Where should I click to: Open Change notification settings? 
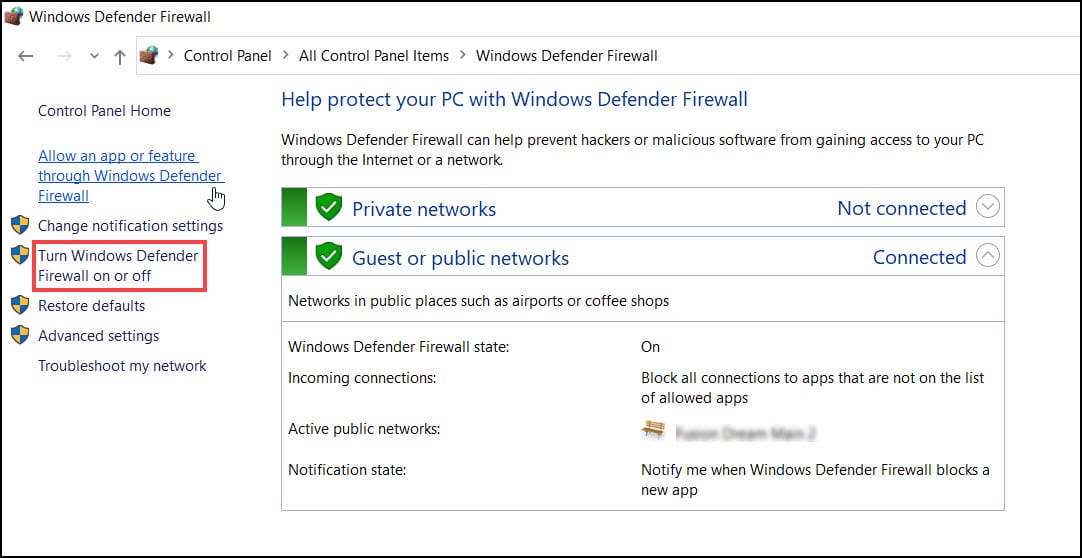pyautogui.click(x=130, y=226)
